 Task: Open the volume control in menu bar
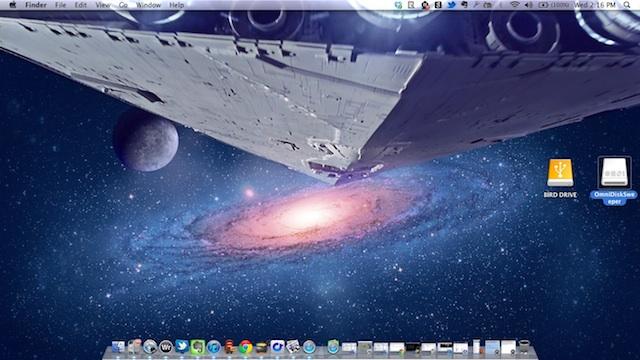tap(529, 5)
